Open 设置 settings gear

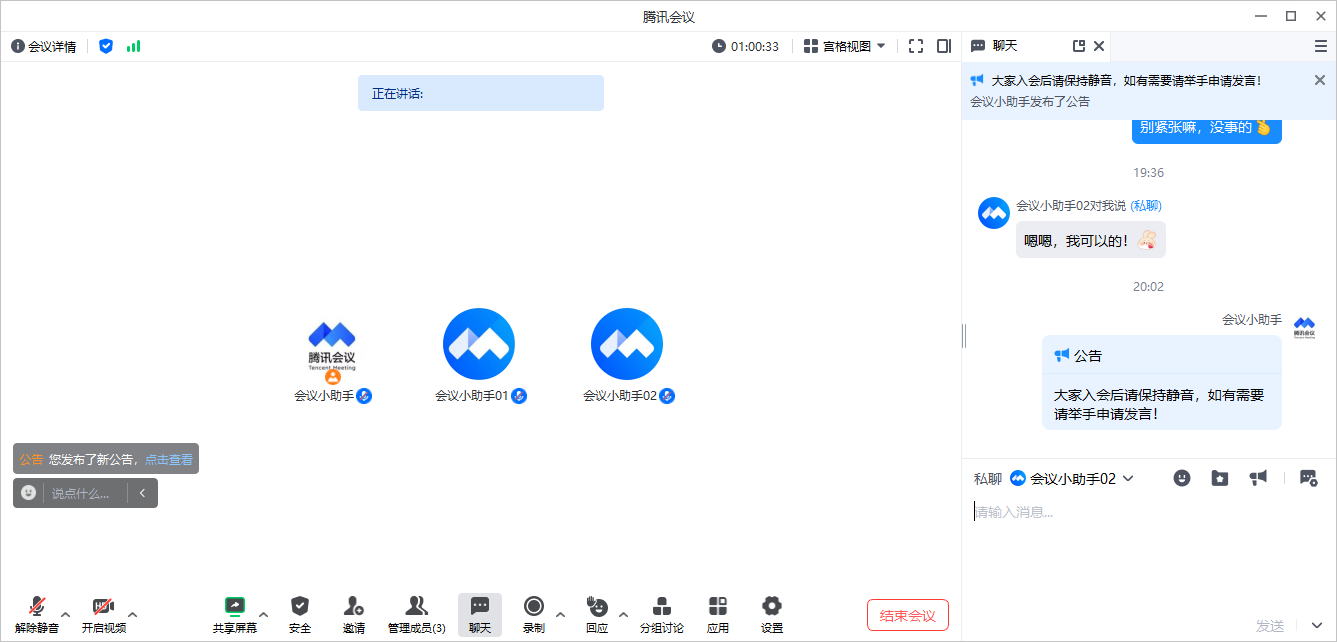point(772,615)
